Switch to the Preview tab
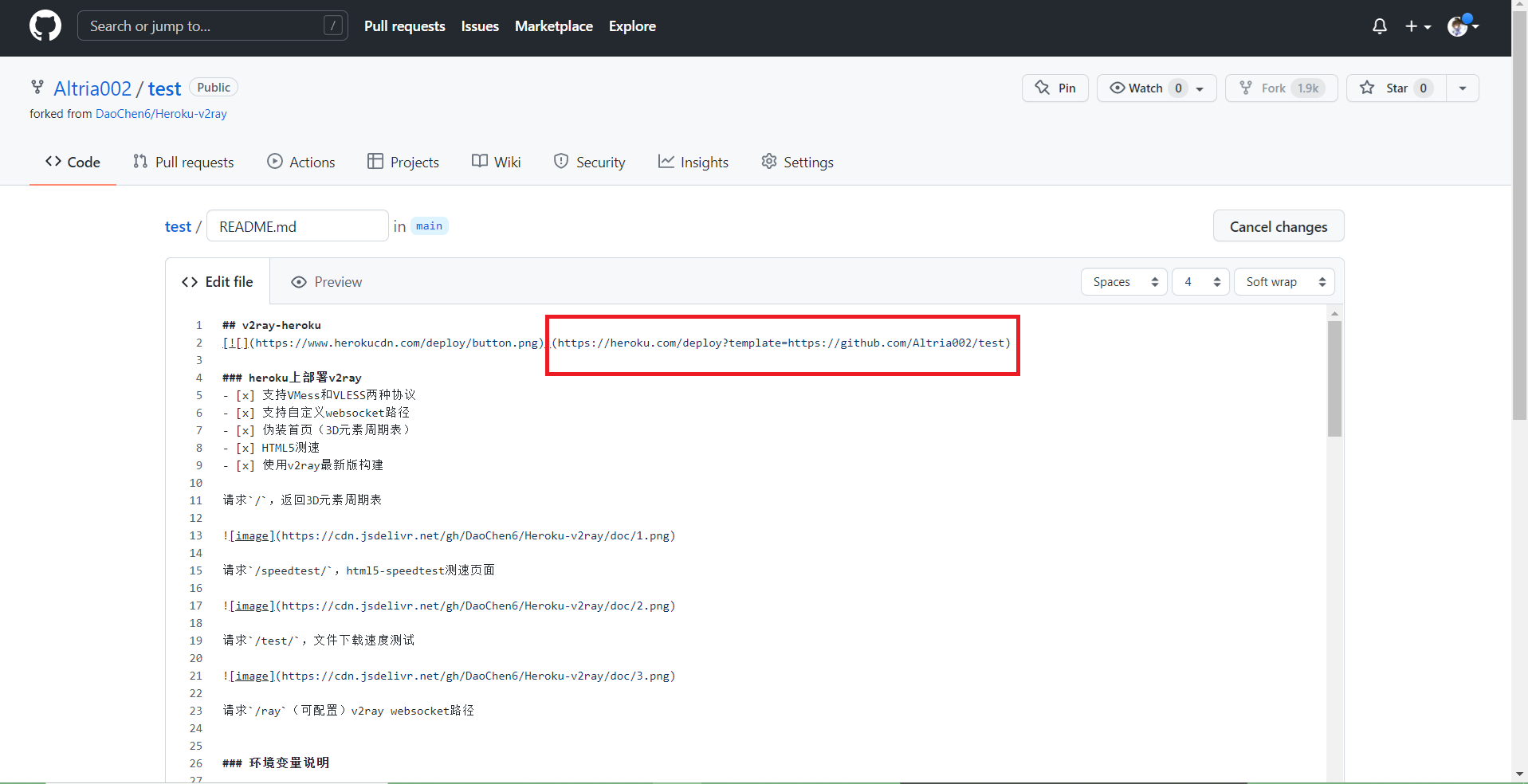Screen dimensions: 1528x784 (327, 282)
